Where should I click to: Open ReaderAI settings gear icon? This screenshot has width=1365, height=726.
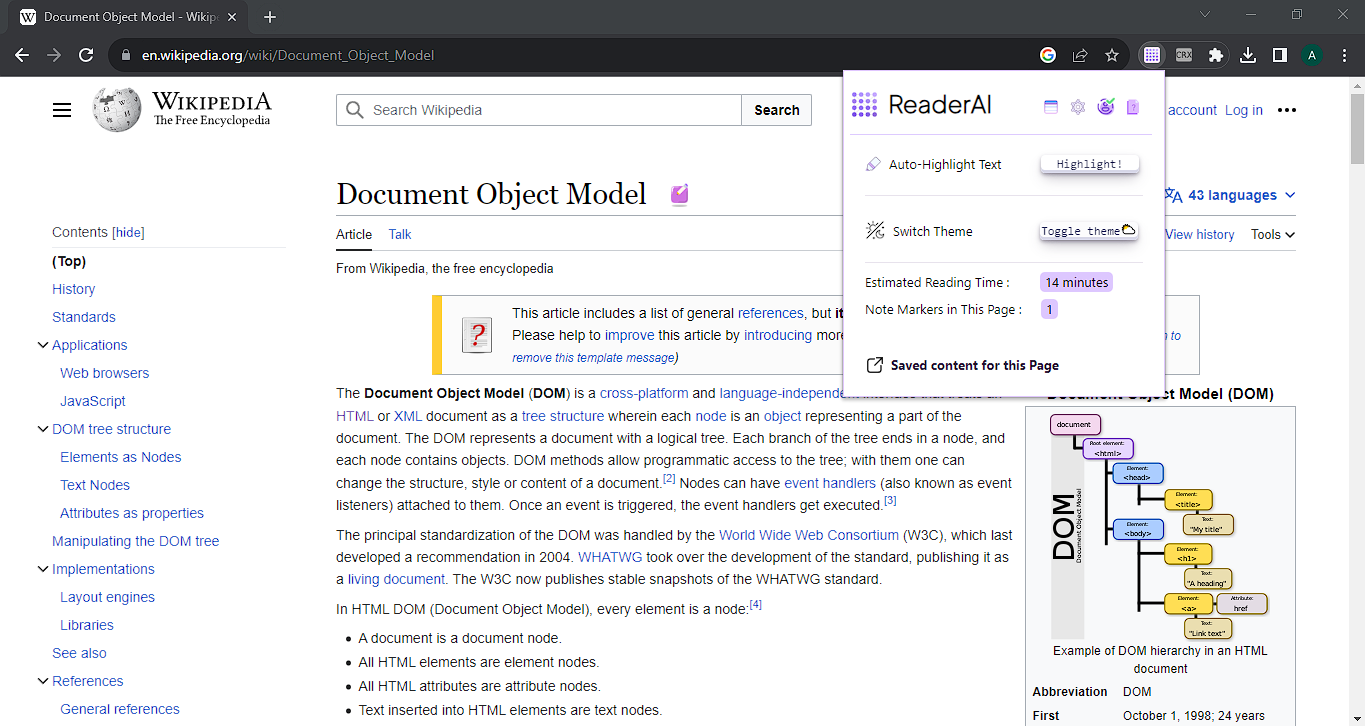pos(1078,107)
